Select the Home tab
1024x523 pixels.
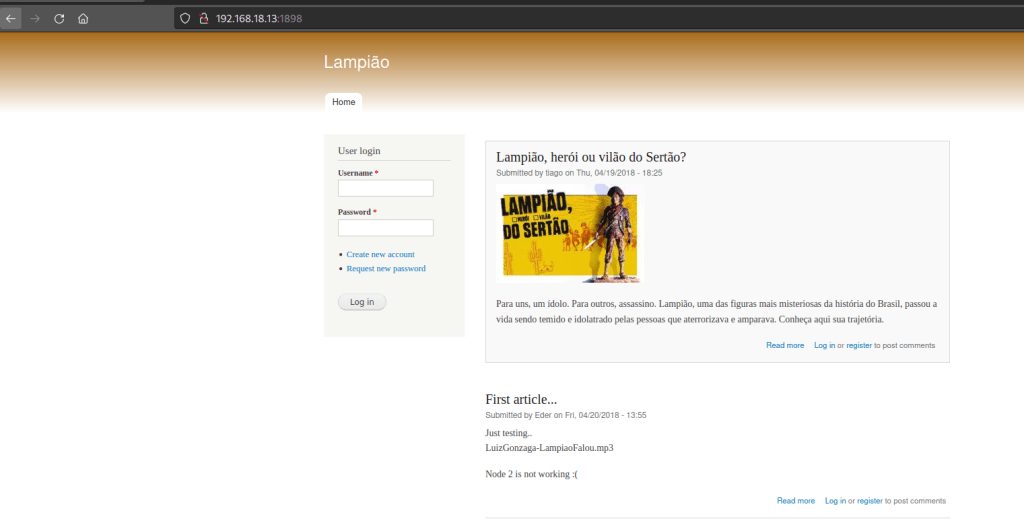click(343, 102)
